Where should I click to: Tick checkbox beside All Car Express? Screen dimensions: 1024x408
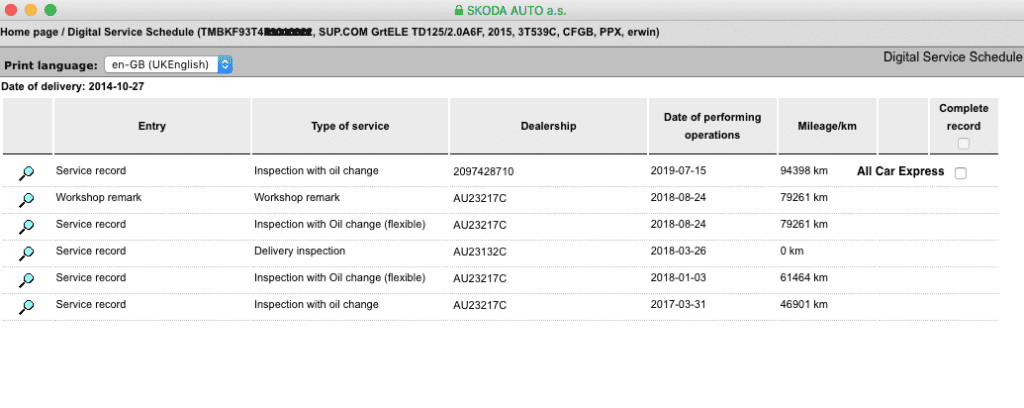coord(961,173)
